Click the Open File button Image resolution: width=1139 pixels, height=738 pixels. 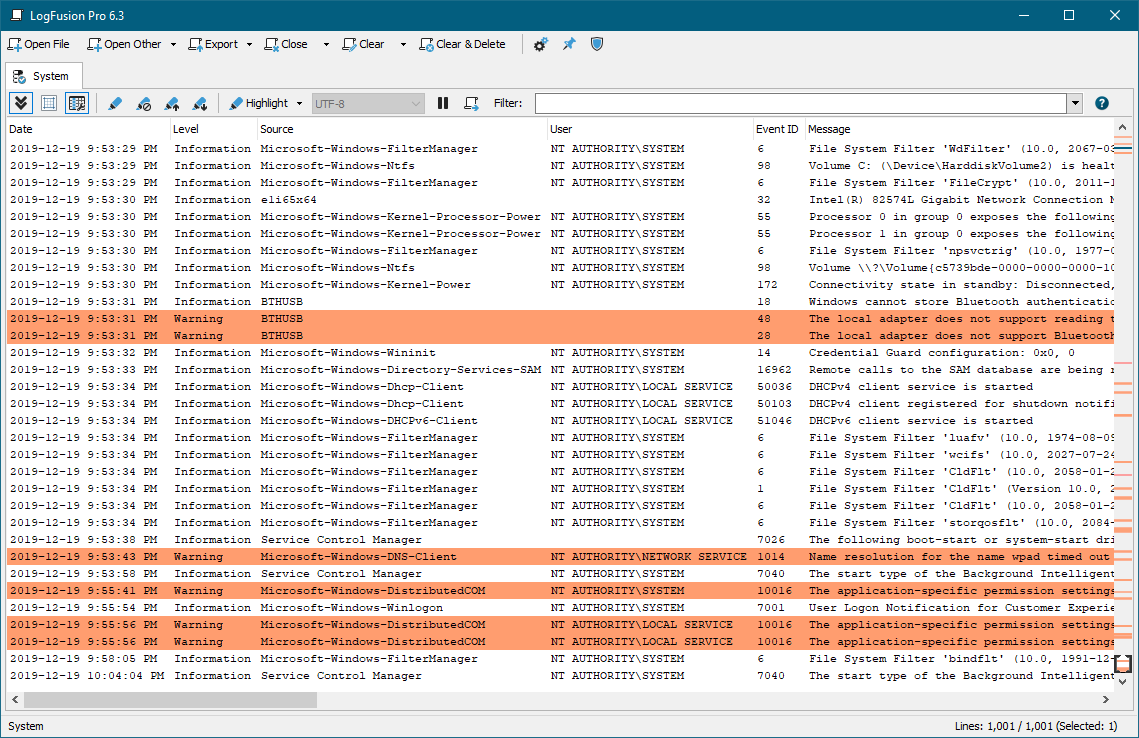coord(39,44)
